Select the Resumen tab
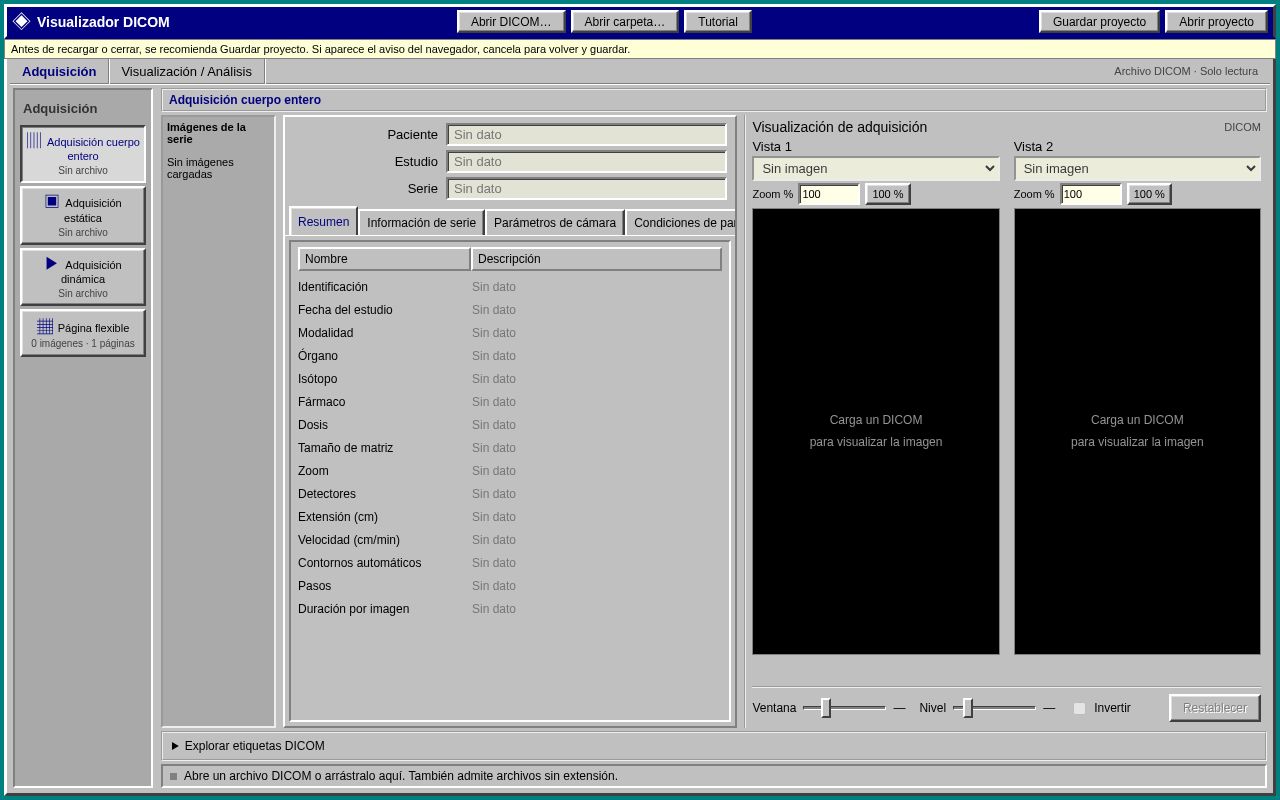This screenshot has width=1280, height=800. click(x=323, y=222)
